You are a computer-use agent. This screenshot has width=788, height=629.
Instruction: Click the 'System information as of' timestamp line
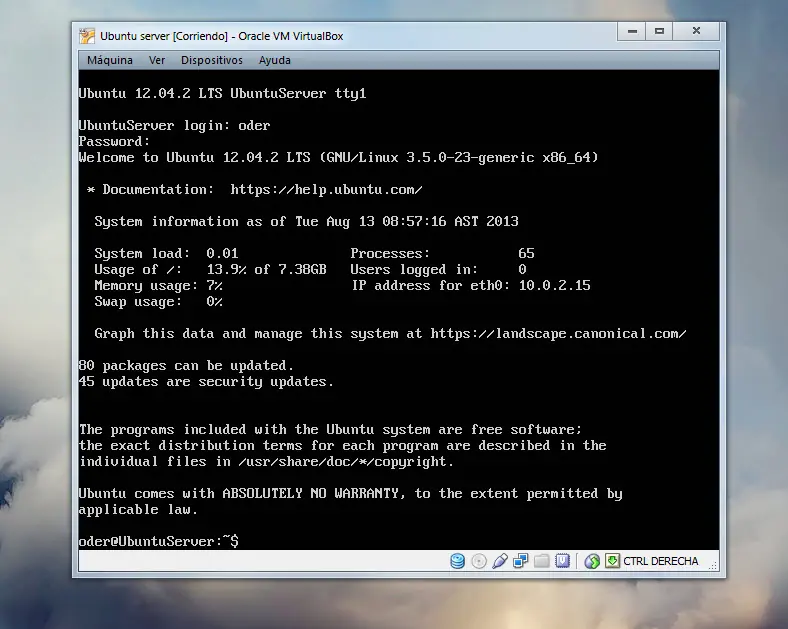[x=306, y=222]
